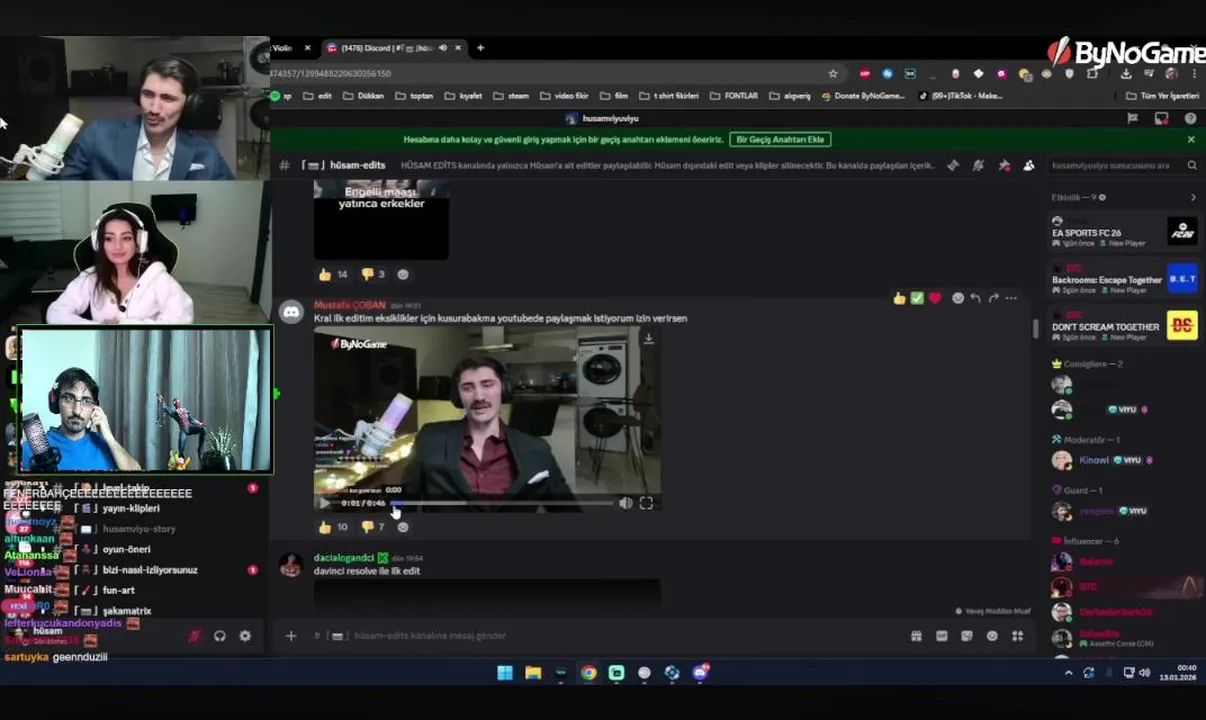Viewport: 1206px width, 720px height.
Task: Open the embedded video in fullscreen
Action: [x=646, y=504]
